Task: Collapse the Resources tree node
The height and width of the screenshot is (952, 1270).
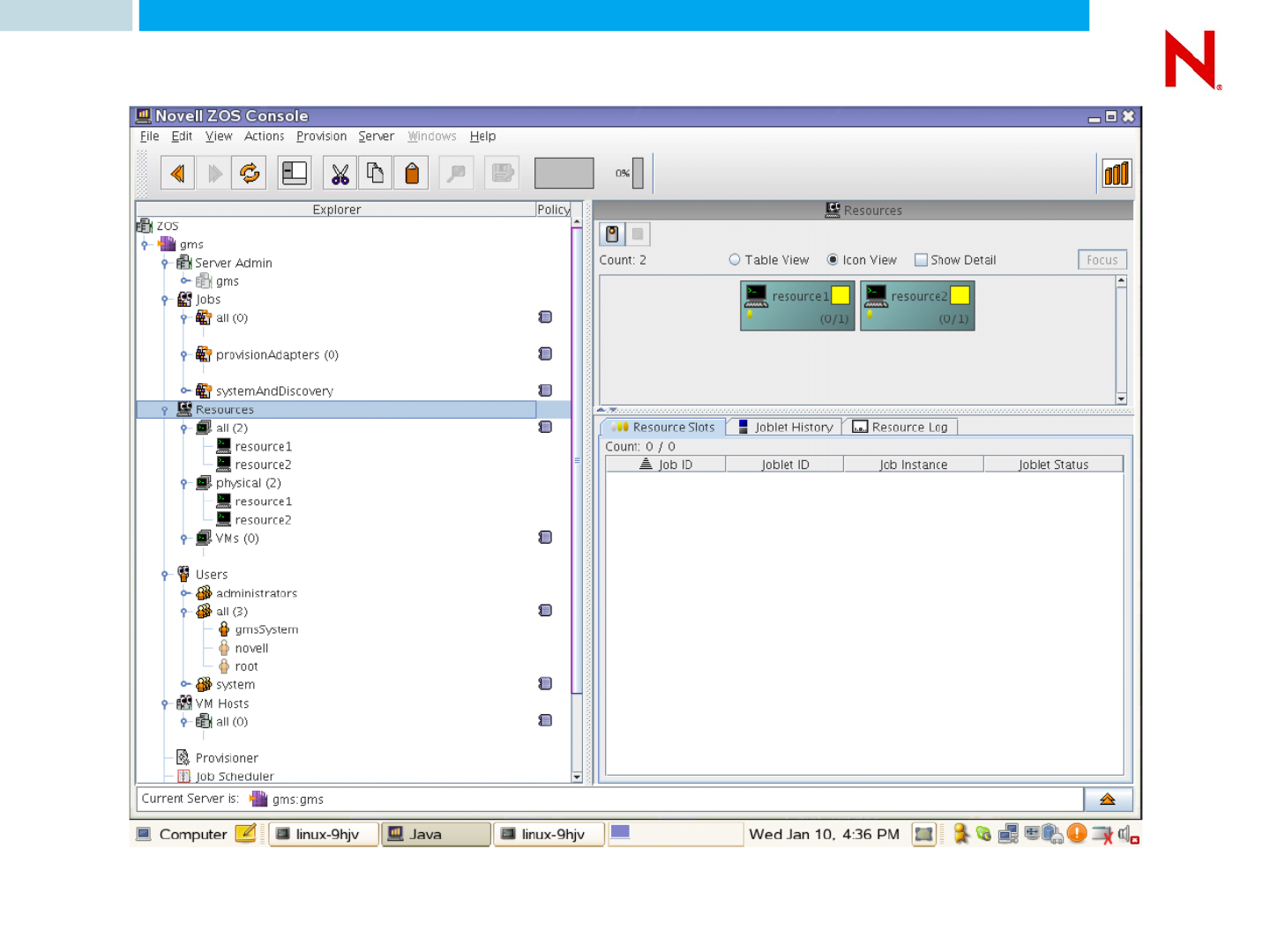Action: pos(165,410)
